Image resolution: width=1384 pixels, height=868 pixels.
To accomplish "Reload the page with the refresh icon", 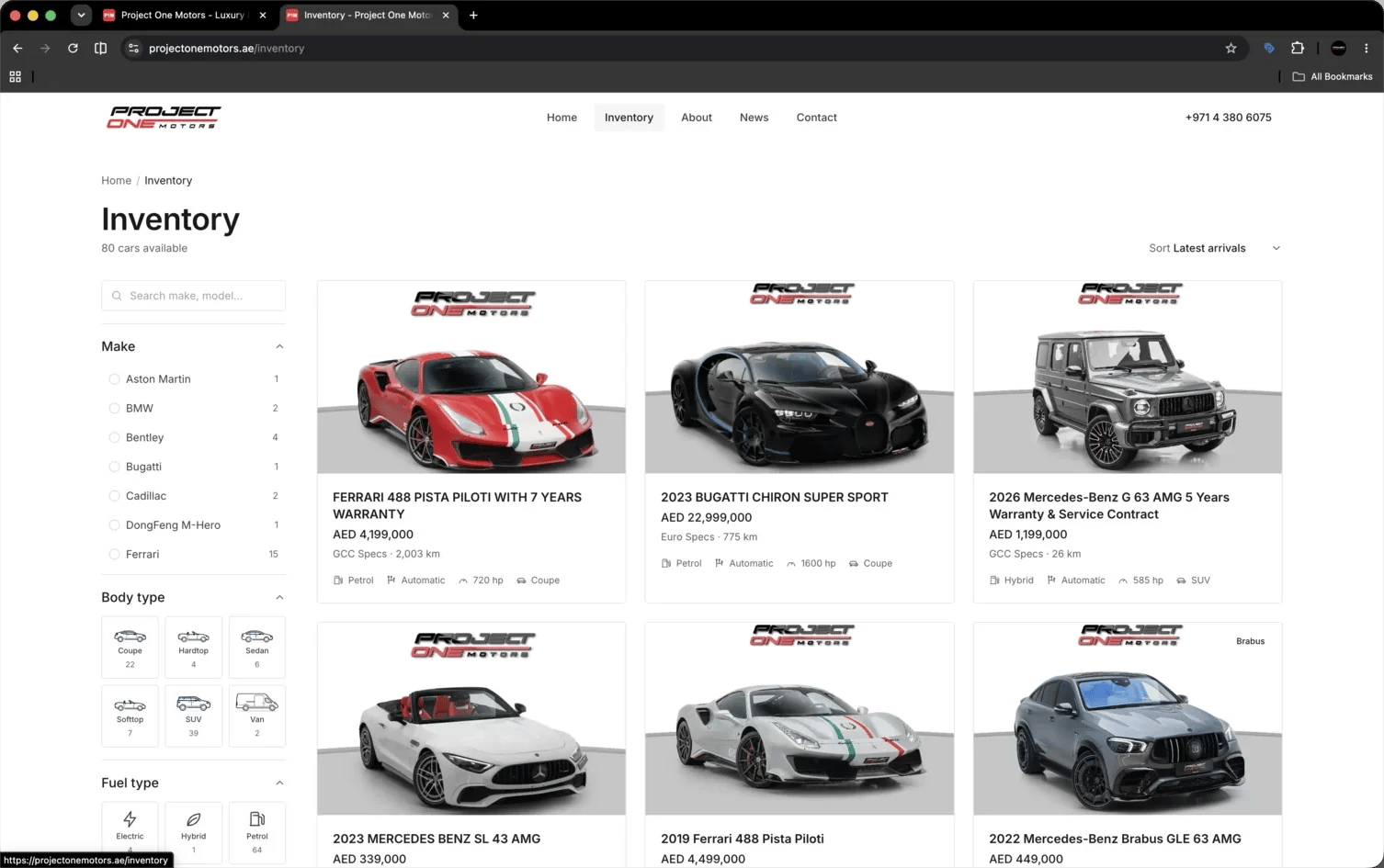I will pyautogui.click(x=73, y=48).
